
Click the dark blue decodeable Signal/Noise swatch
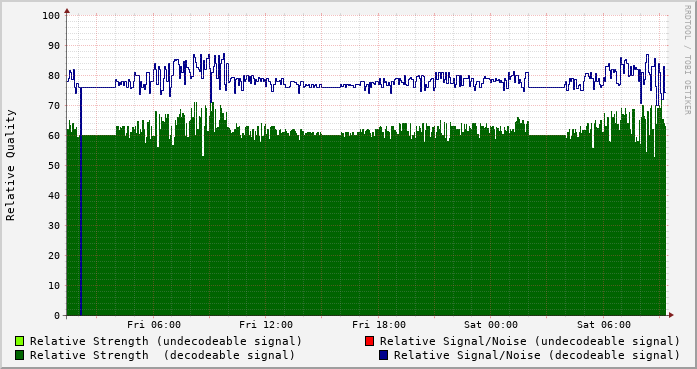pyautogui.click(x=383, y=355)
